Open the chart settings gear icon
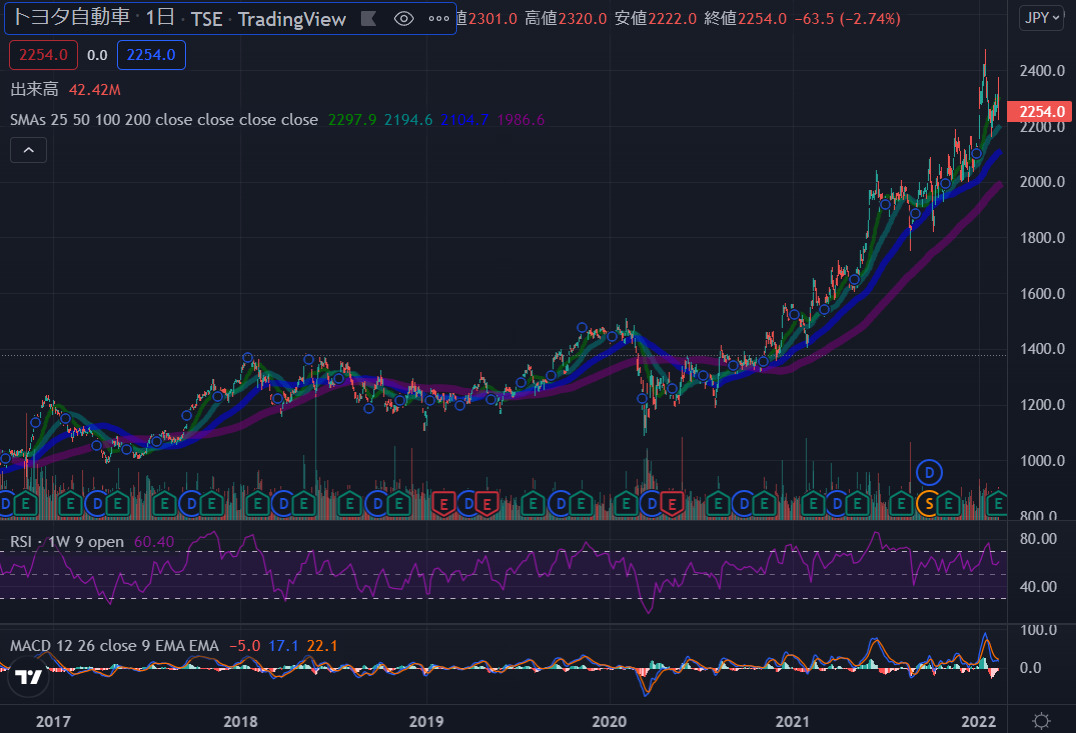The height and width of the screenshot is (733, 1076). pyautogui.click(x=1041, y=721)
